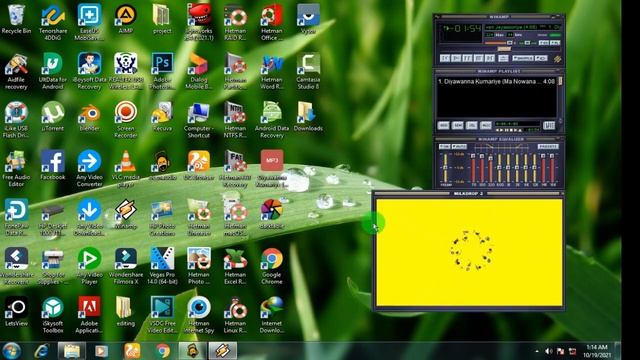The height and width of the screenshot is (360, 640).
Task: Click the Winamp playlist scrollbar handle
Action: (x=560, y=81)
